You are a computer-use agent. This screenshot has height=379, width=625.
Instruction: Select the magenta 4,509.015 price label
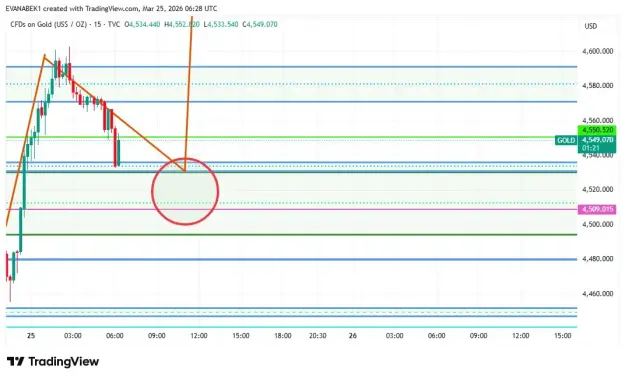coord(597,209)
